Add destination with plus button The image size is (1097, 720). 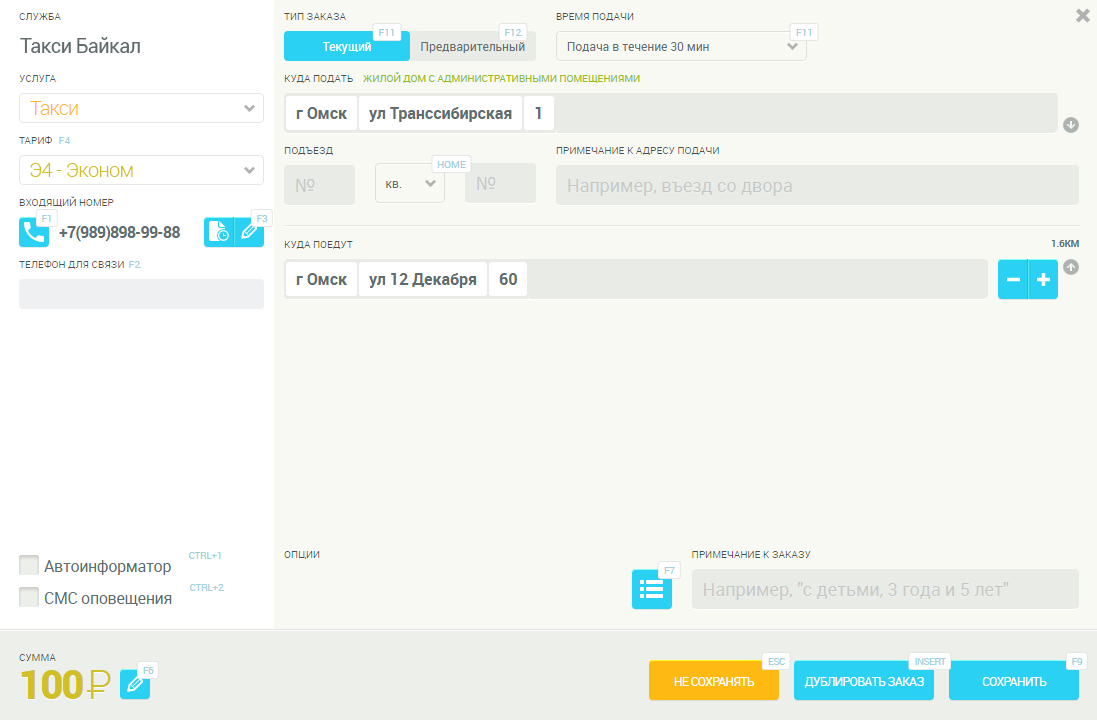pyautogui.click(x=1043, y=279)
